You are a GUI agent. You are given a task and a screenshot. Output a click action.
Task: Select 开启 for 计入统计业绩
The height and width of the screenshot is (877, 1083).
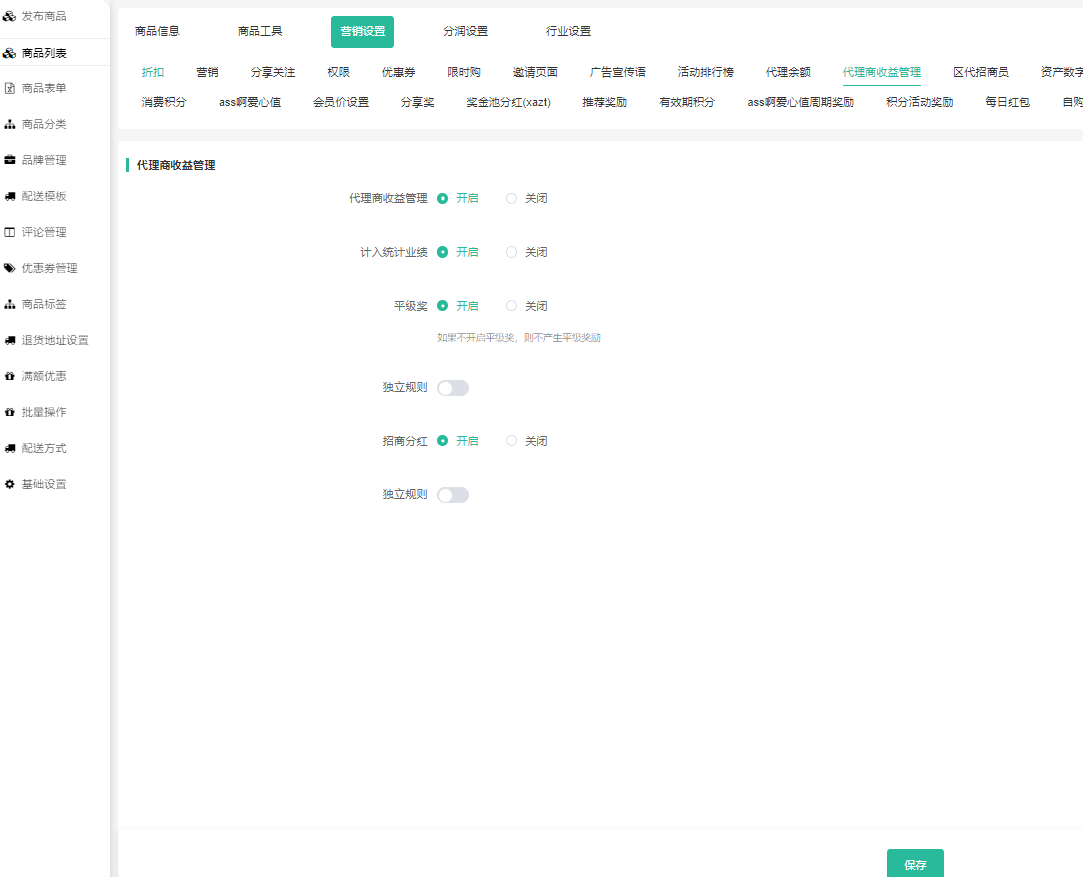[443, 252]
